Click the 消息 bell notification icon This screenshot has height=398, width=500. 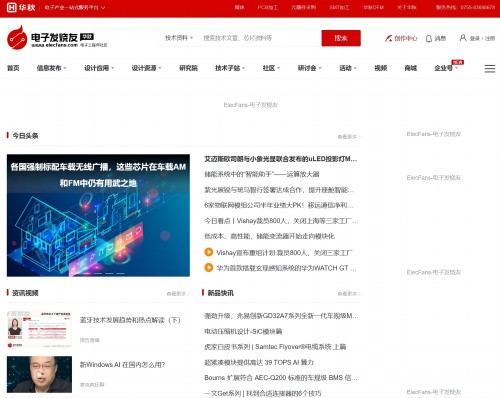[x=429, y=39]
